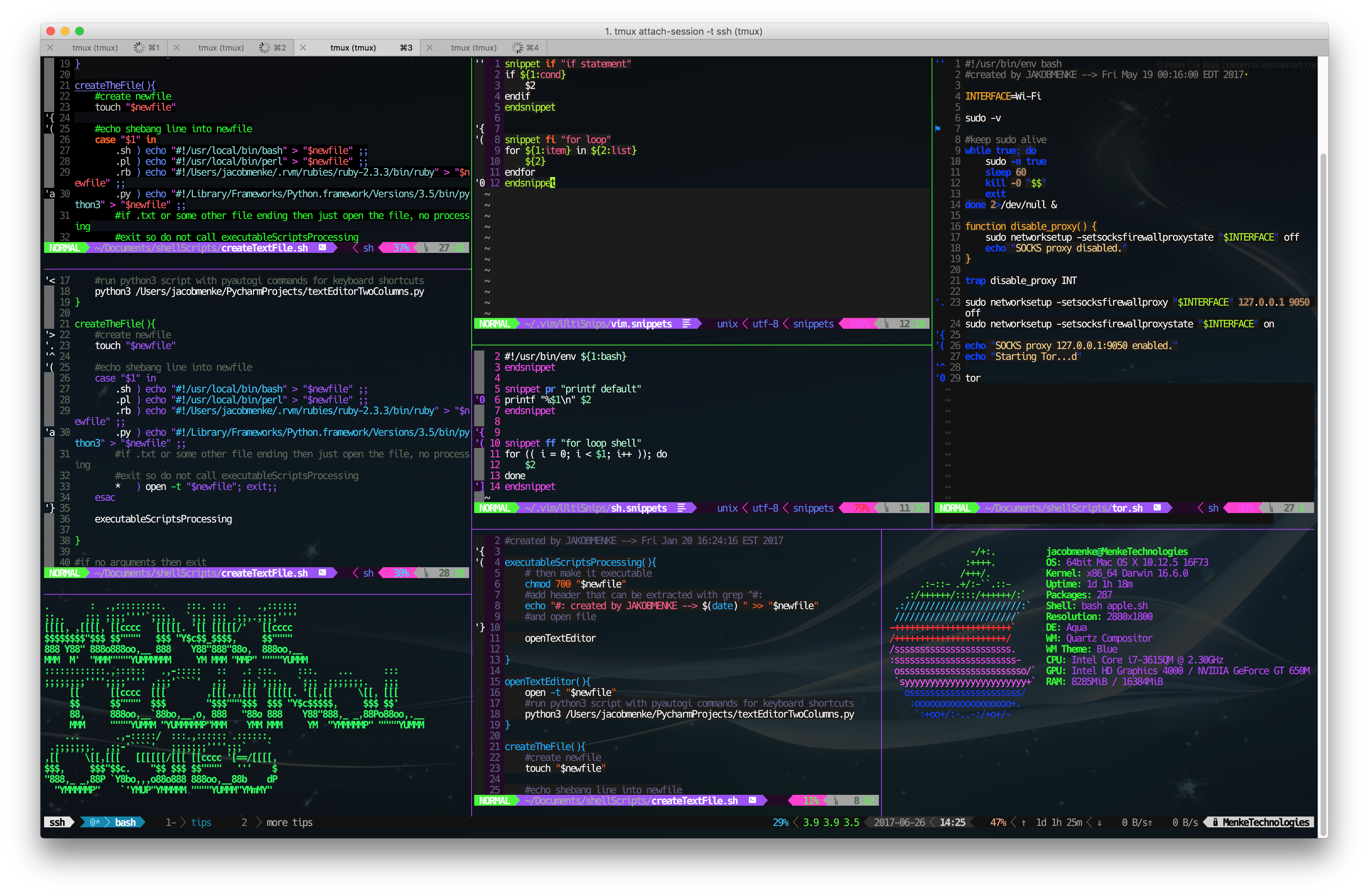The image size is (1369, 896).
Task: Switch to the tmux tab labeled ⌘1
Action: point(95,48)
